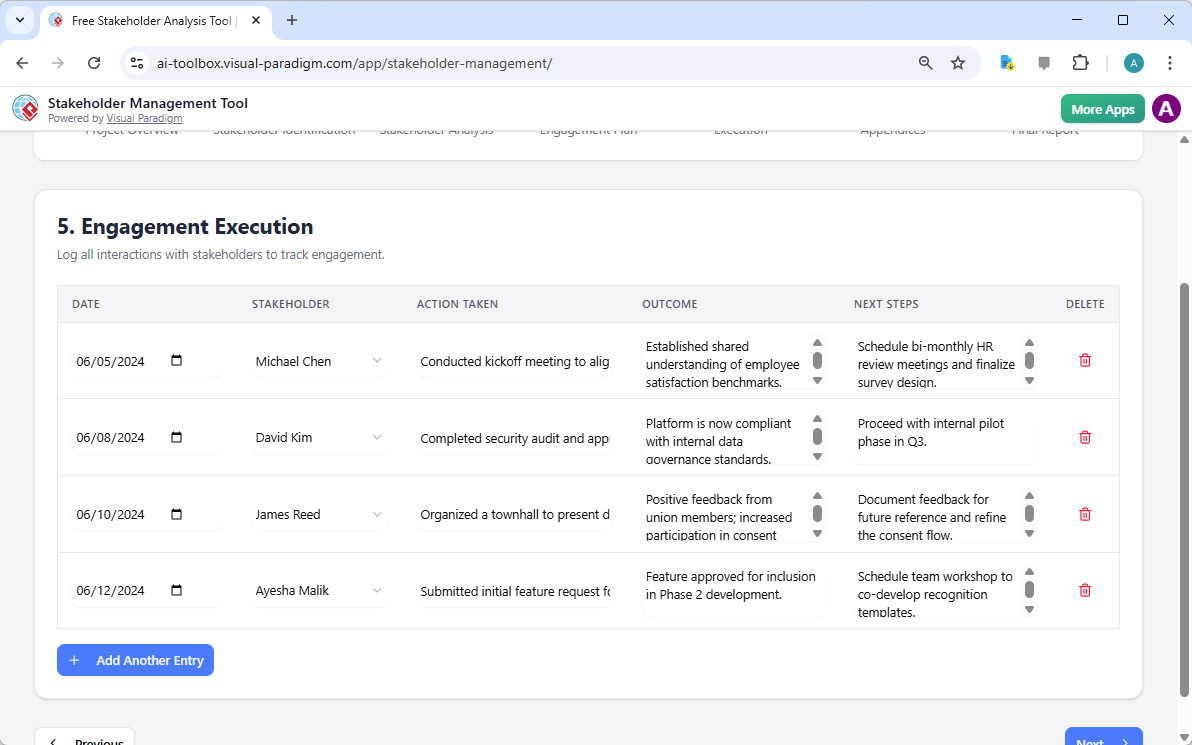The height and width of the screenshot is (745, 1192).
Task: Click the browser profile avatar icon
Action: point(1133,62)
